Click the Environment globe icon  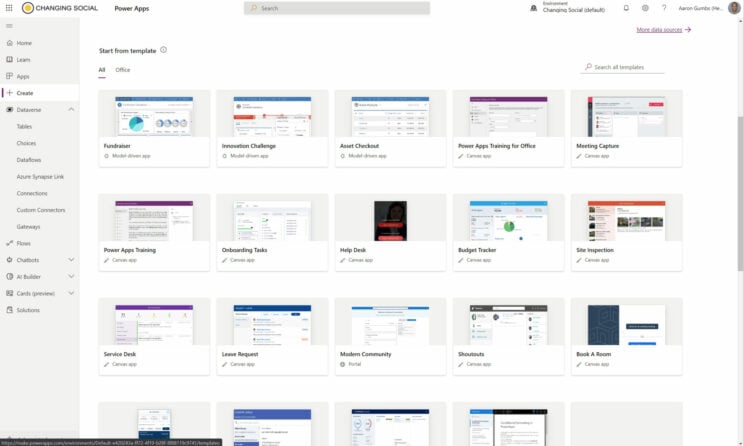tap(533, 8)
